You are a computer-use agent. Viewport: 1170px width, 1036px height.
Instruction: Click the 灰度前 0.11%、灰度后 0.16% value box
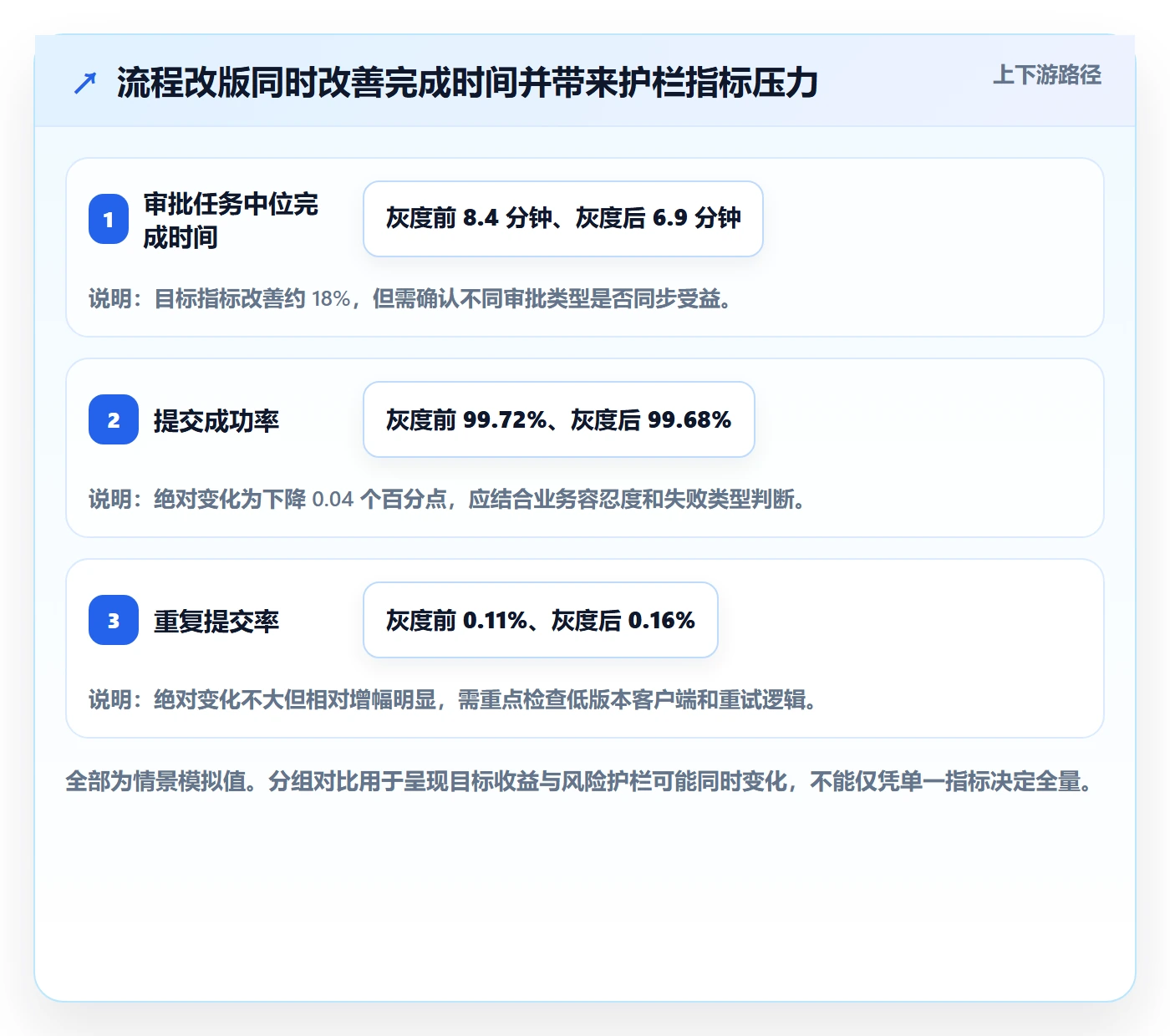click(x=541, y=620)
